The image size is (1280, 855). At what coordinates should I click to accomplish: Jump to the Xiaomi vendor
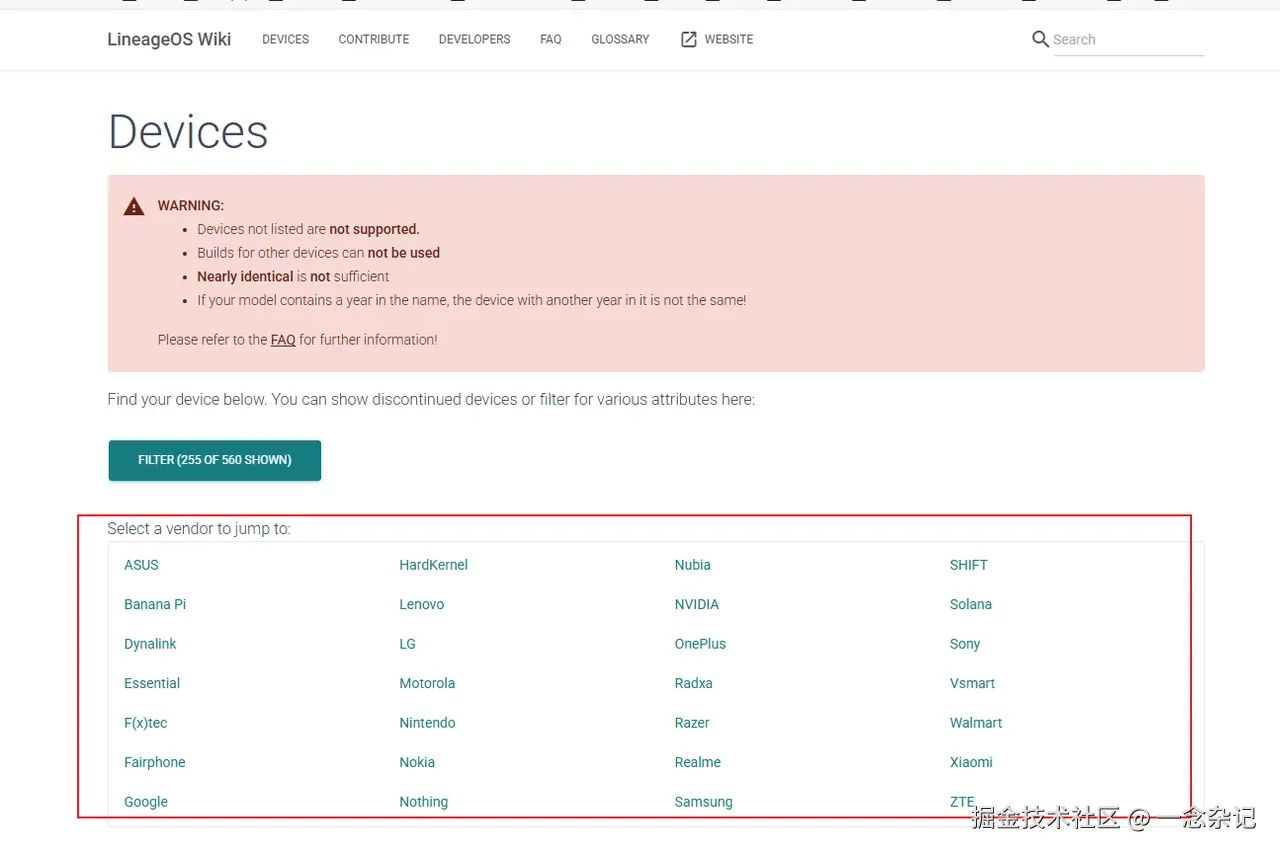[971, 762]
